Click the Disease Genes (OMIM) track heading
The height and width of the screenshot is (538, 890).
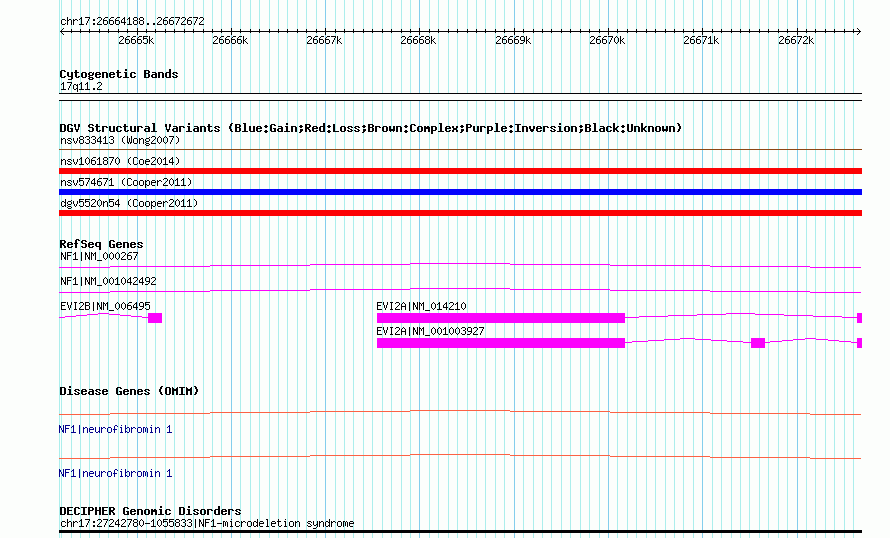click(x=129, y=391)
